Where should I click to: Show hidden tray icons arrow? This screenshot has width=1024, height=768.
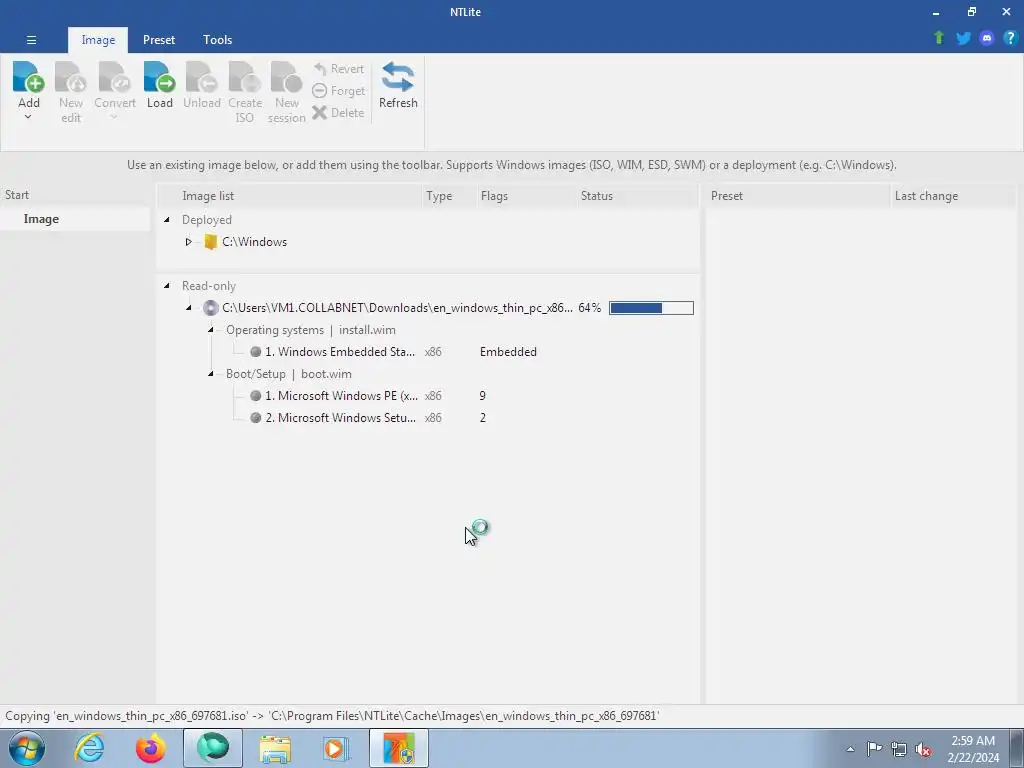coord(850,749)
